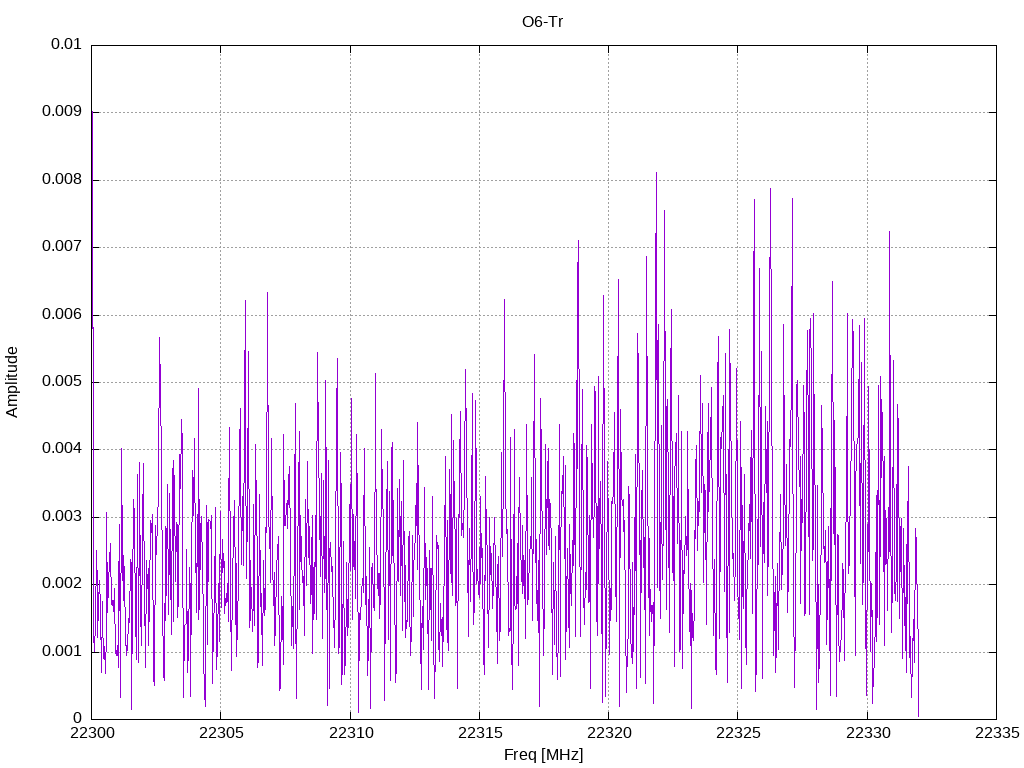This screenshot has width=1024, height=768.
Task: Click y-axis tick label 0.003
Action: point(62,517)
